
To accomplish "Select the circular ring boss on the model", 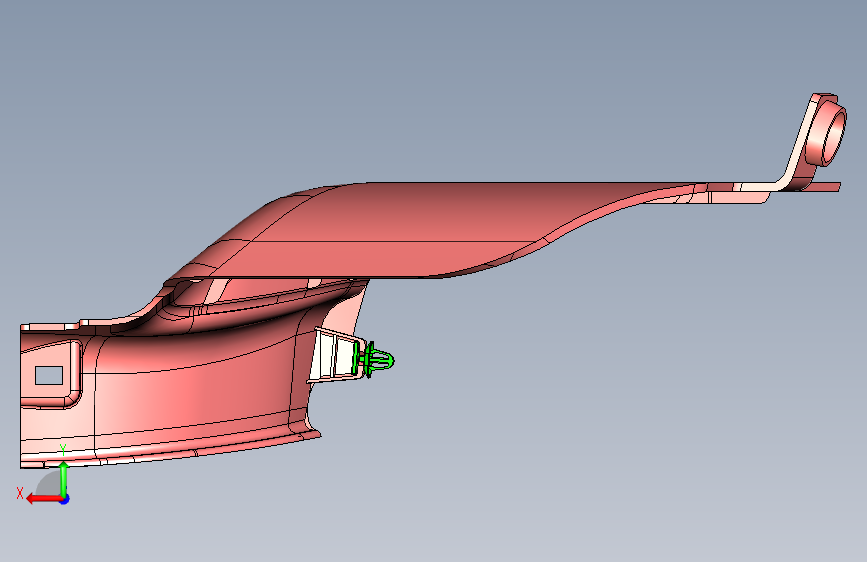I will (826, 132).
